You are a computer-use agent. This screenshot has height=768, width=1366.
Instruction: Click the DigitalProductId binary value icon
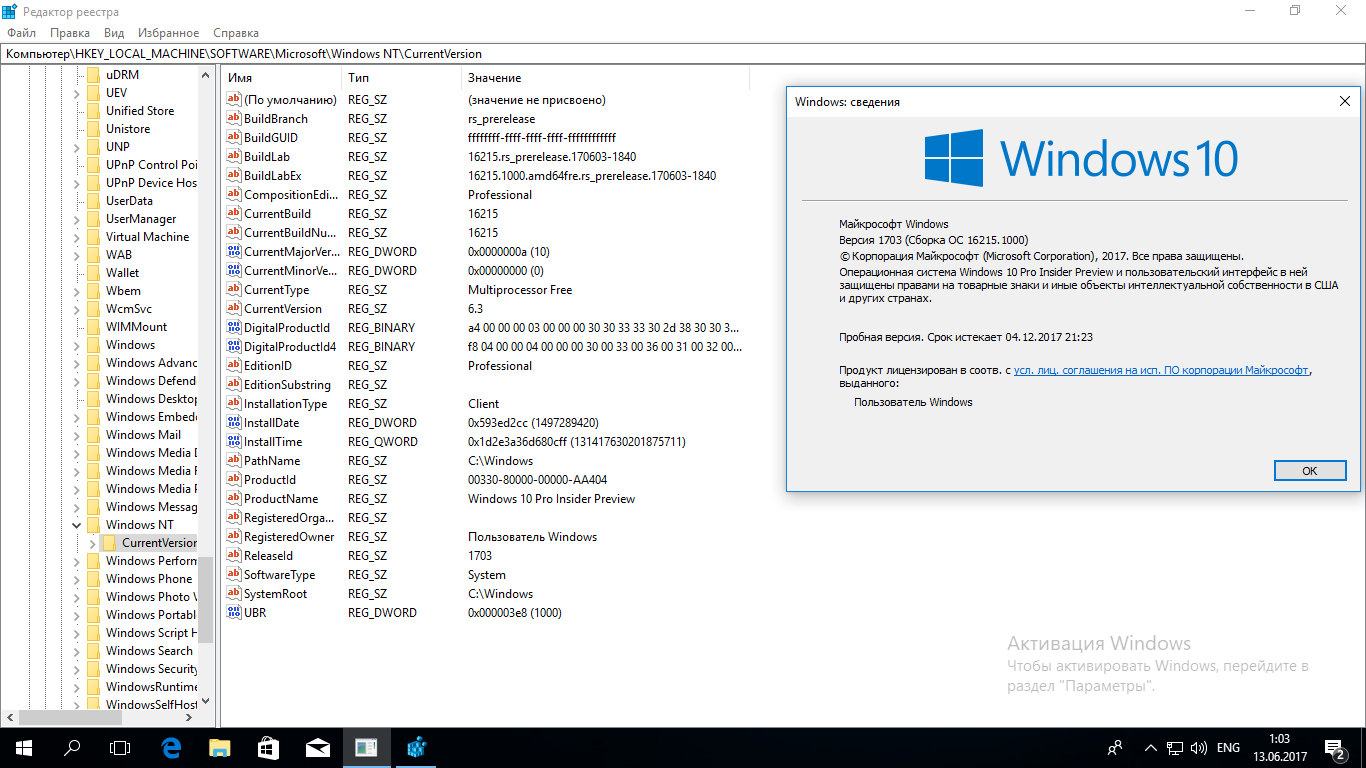point(234,328)
